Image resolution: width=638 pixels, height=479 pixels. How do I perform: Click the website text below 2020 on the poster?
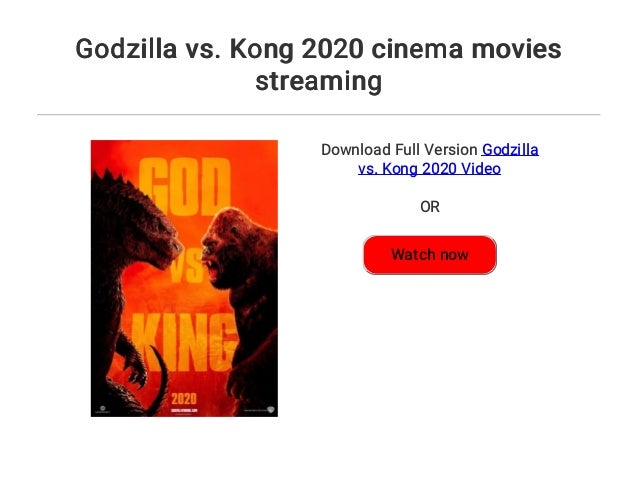[x=183, y=410]
